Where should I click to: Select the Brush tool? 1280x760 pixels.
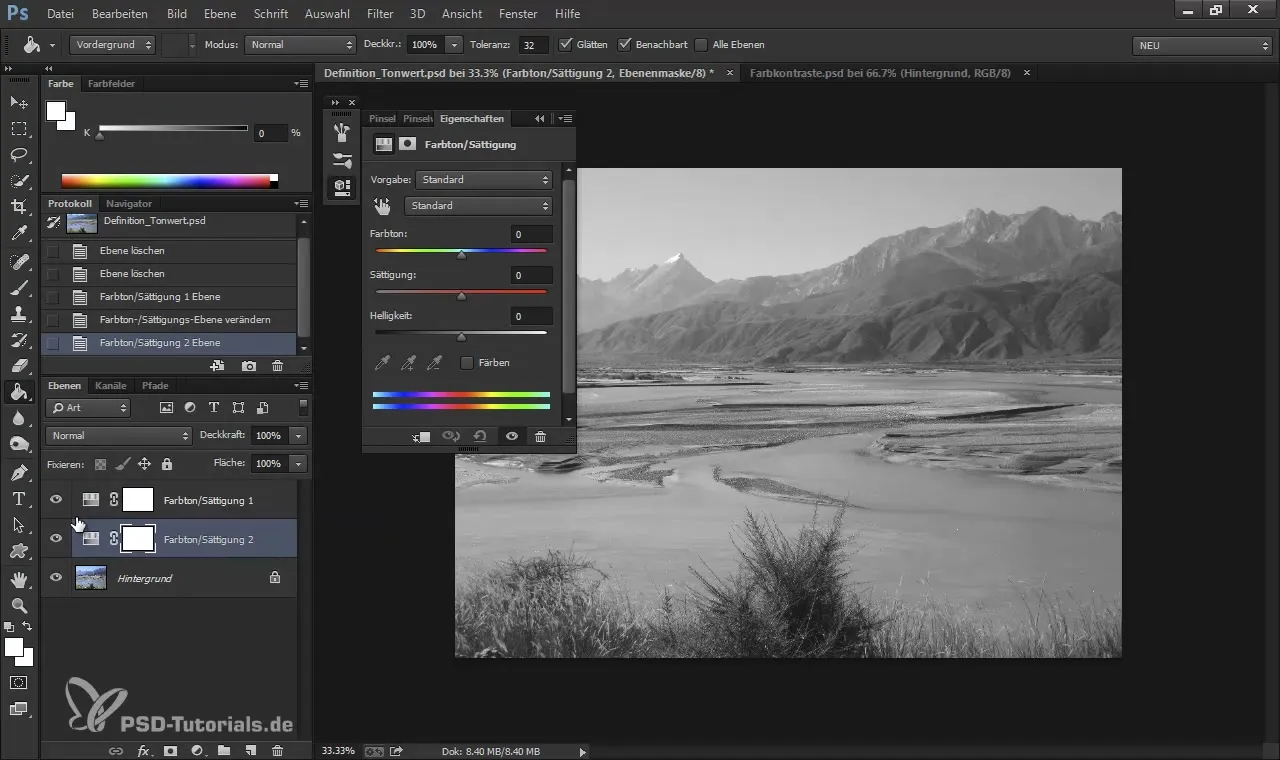pos(19,288)
